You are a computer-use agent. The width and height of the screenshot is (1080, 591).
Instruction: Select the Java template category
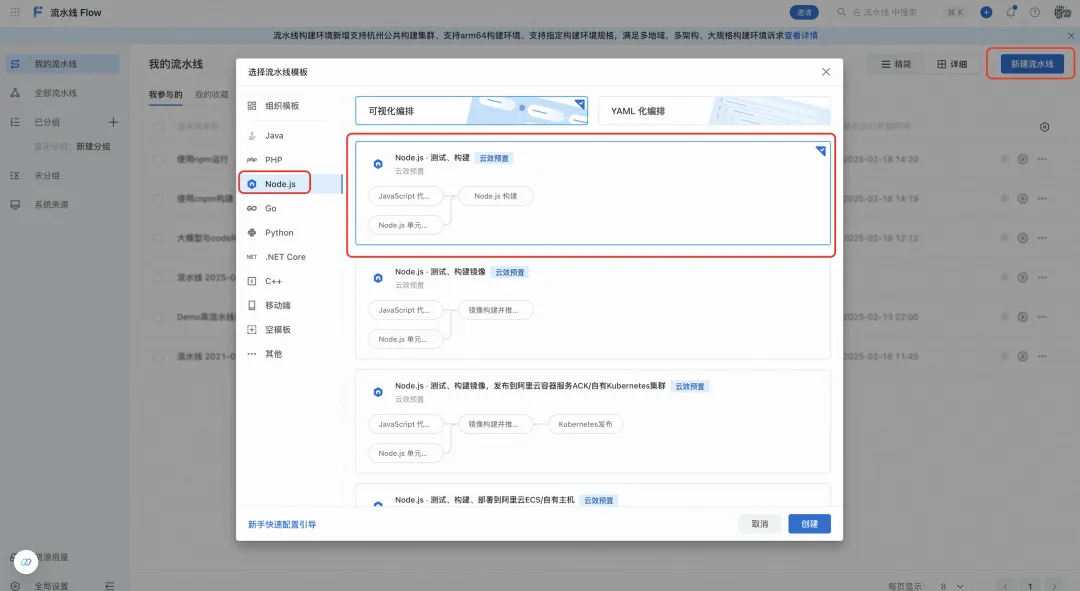(x=274, y=136)
